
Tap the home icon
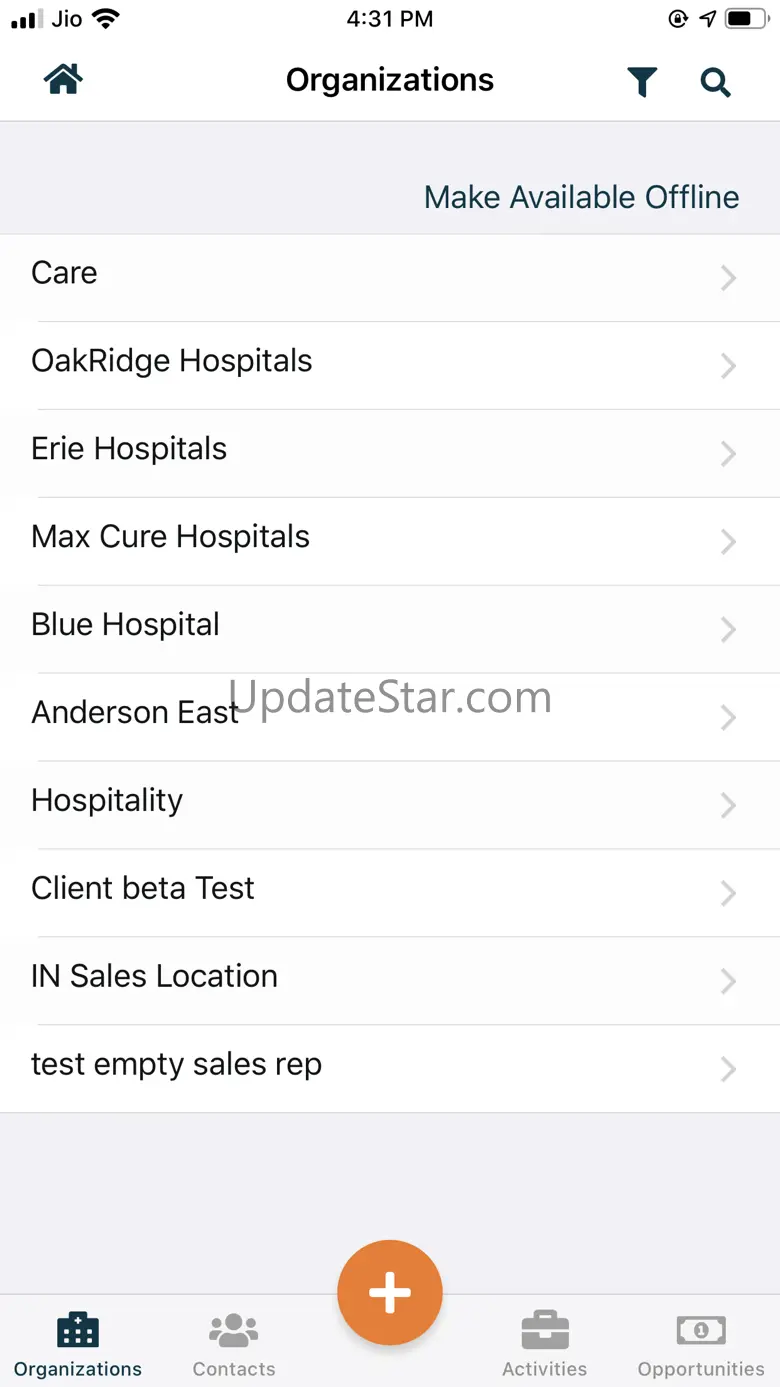pyautogui.click(x=63, y=80)
